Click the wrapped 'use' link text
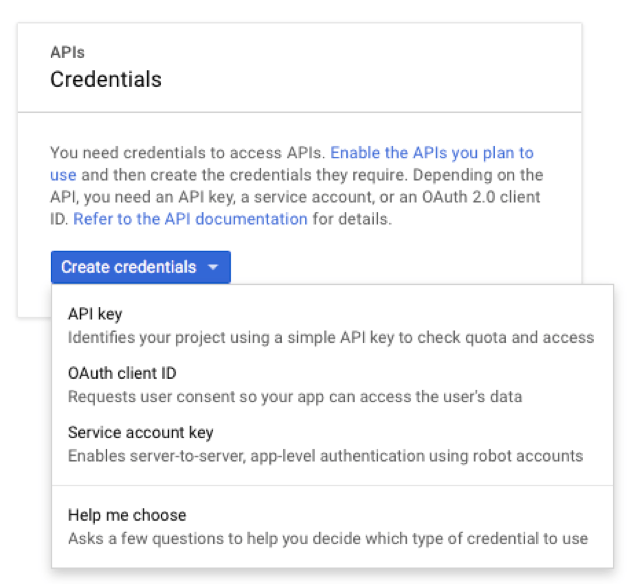The height and width of the screenshot is (584, 635). pos(63,174)
